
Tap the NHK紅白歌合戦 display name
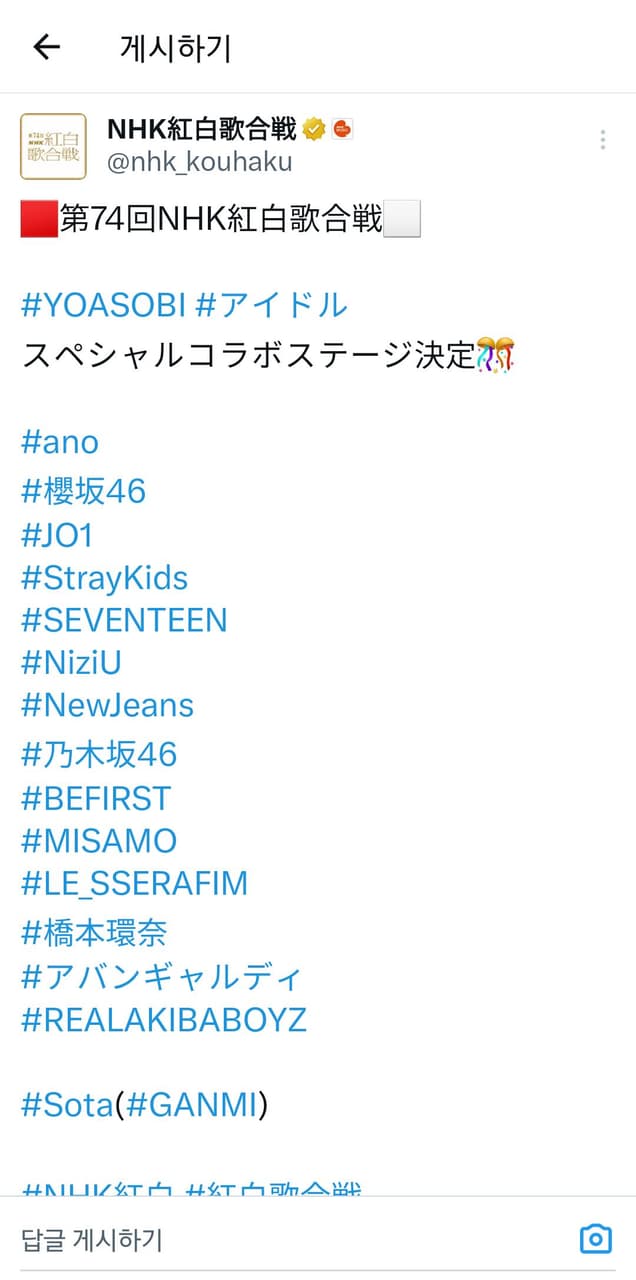pos(202,129)
